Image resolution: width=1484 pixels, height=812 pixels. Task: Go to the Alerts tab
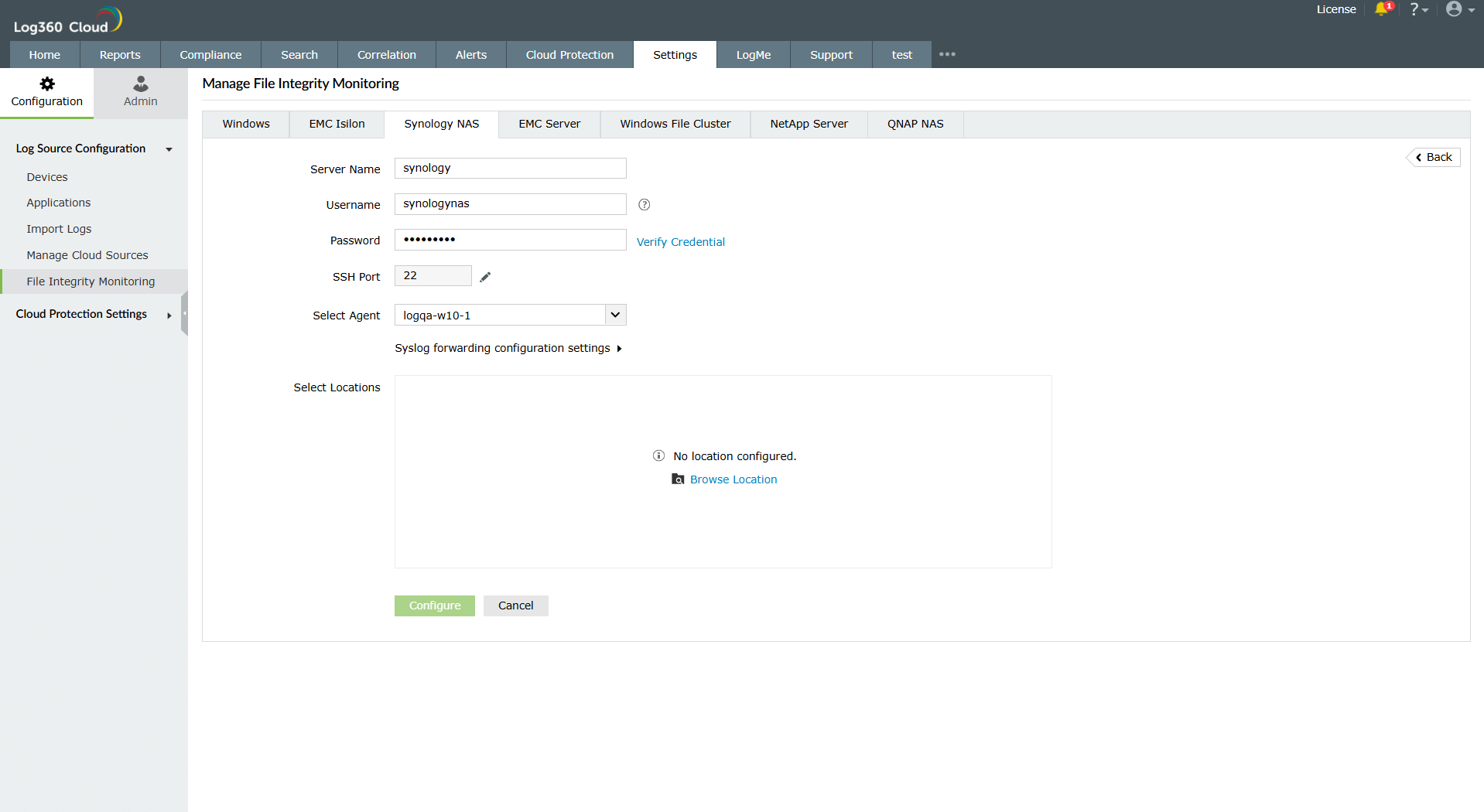coord(471,55)
